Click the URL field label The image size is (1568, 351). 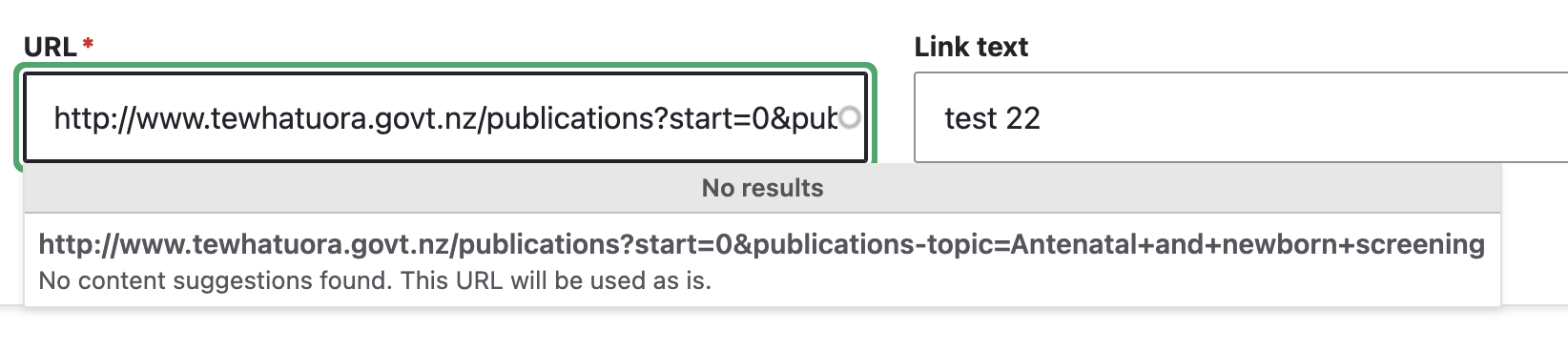(x=50, y=47)
